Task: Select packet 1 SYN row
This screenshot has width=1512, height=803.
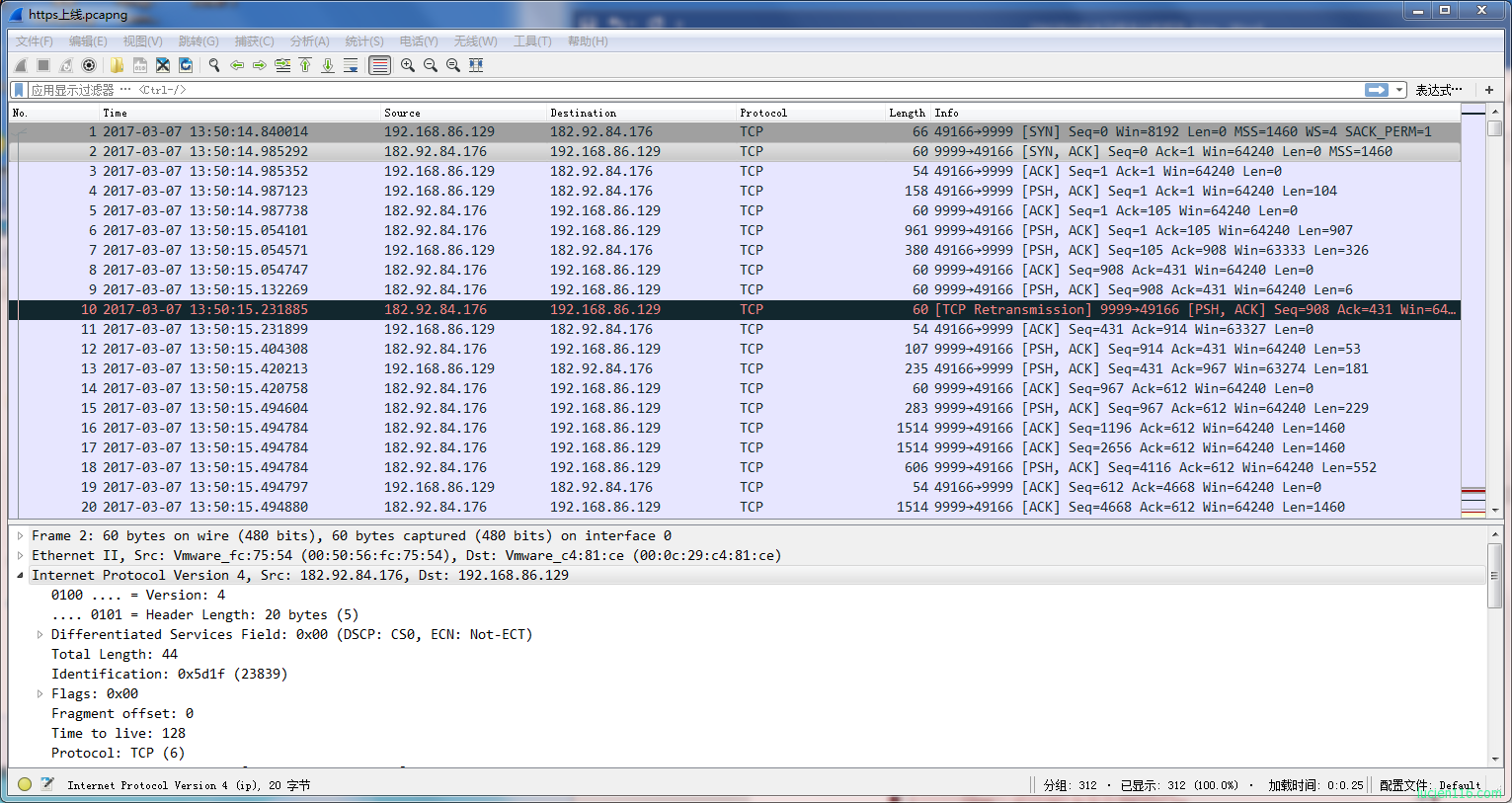Action: point(734,131)
